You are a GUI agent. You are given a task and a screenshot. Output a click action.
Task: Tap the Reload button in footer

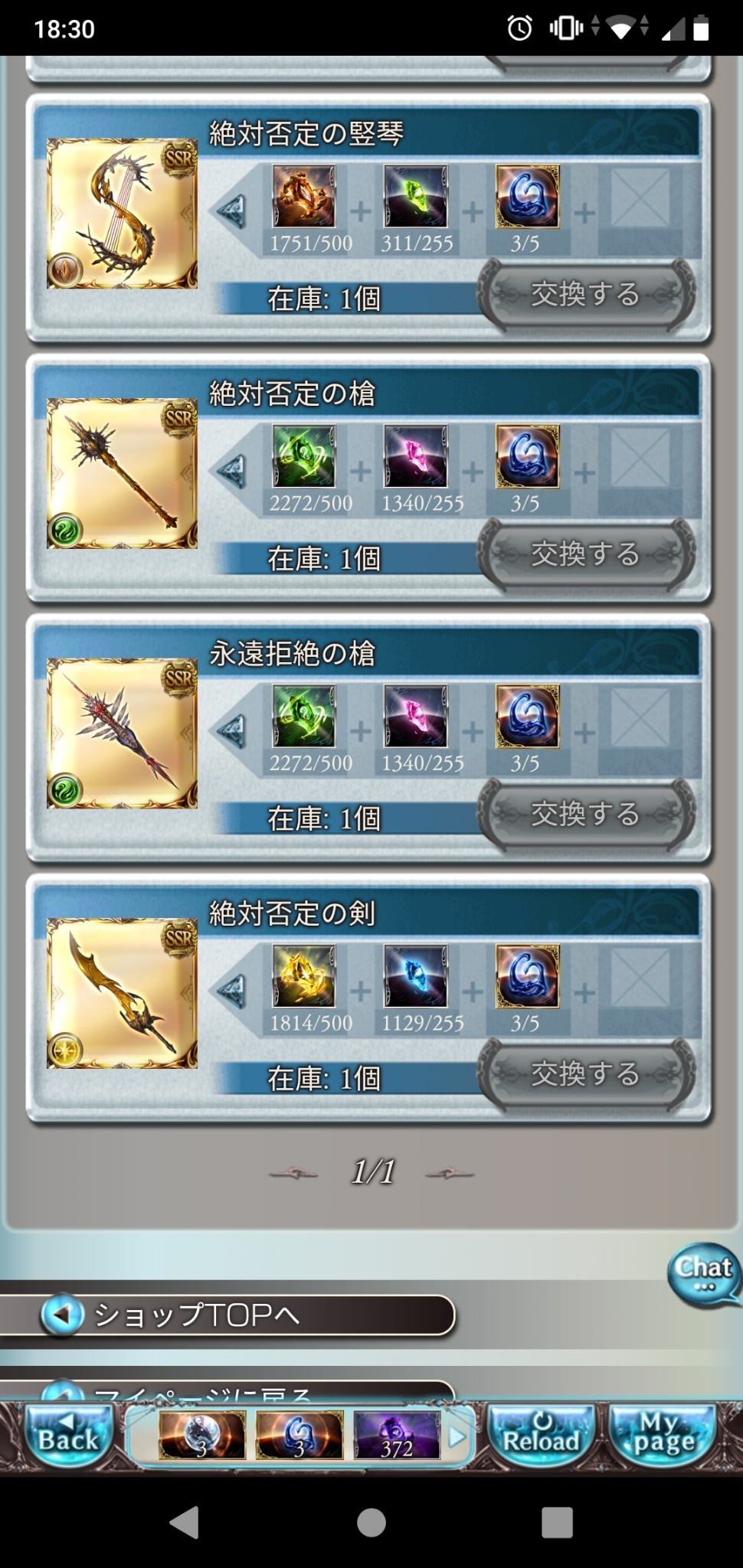point(542,1435)
